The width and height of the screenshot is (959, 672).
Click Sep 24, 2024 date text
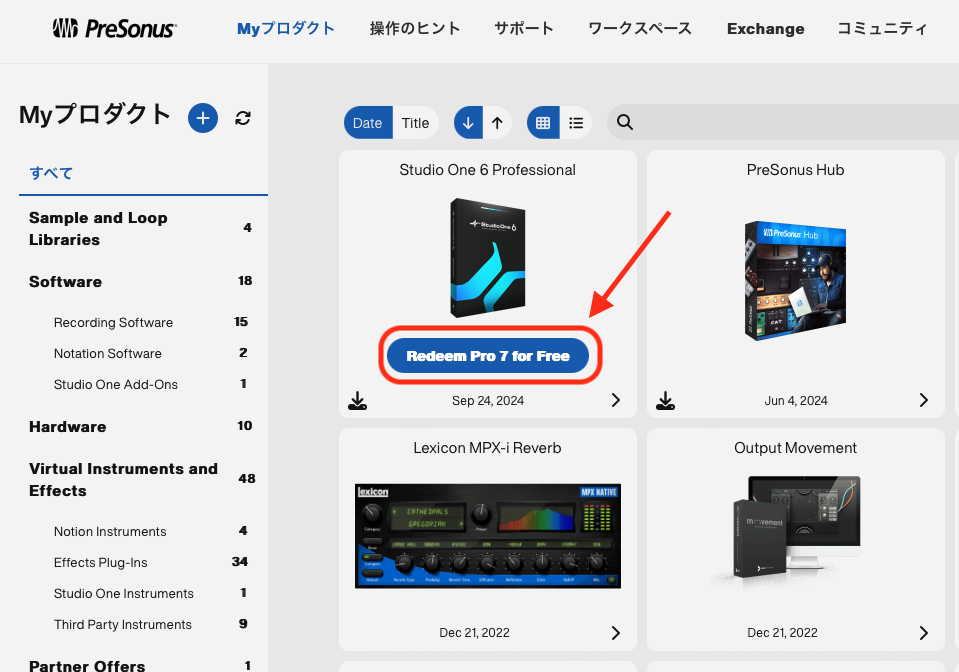point(488,401)
